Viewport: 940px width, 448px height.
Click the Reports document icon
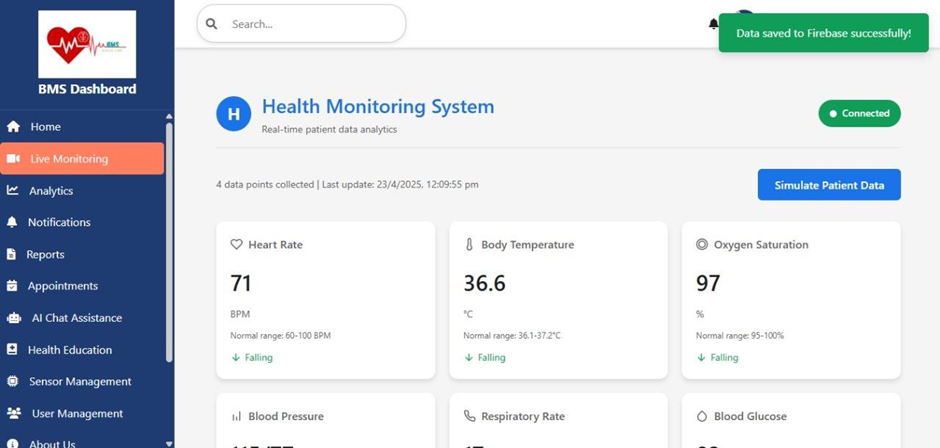pyautogui.click(x=11, y=254)
